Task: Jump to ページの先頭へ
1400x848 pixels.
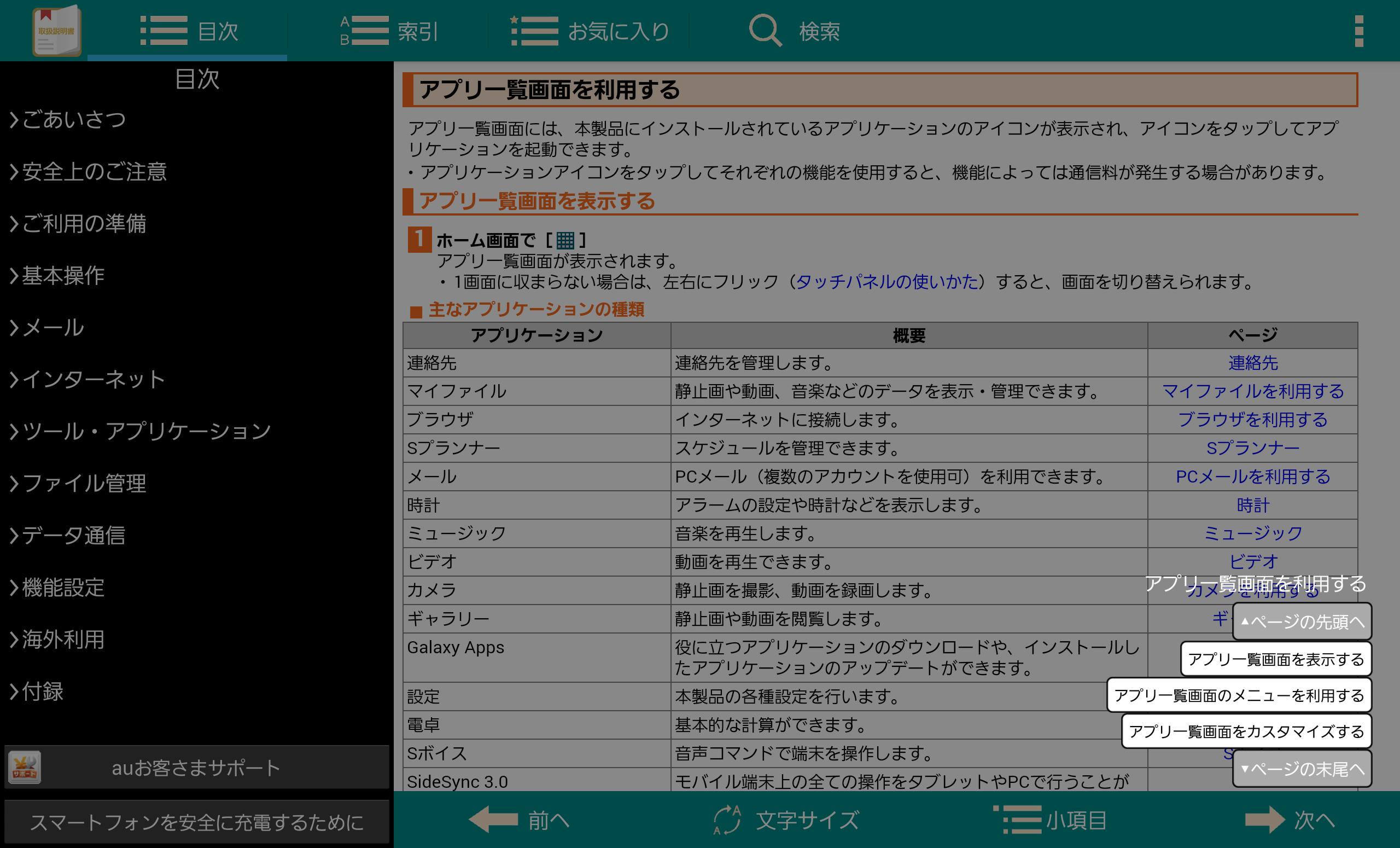Action: [1302, 622]
